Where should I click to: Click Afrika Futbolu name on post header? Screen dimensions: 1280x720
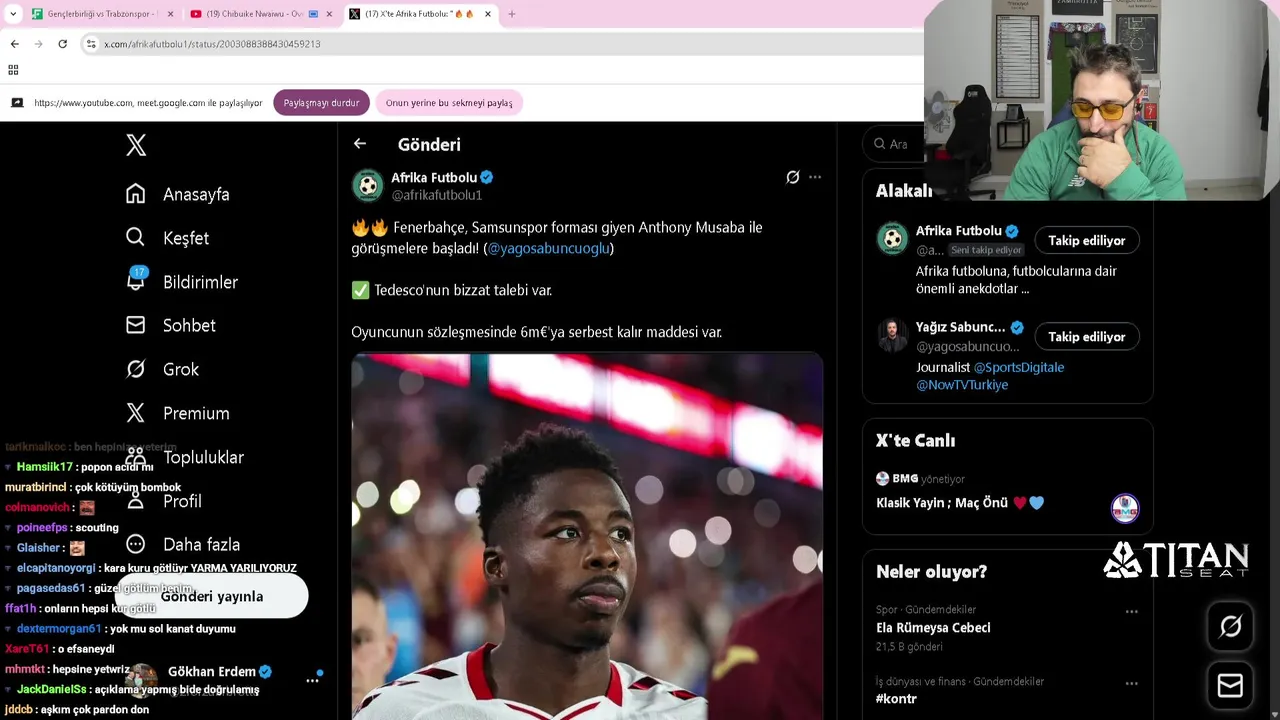coord(434,177)
